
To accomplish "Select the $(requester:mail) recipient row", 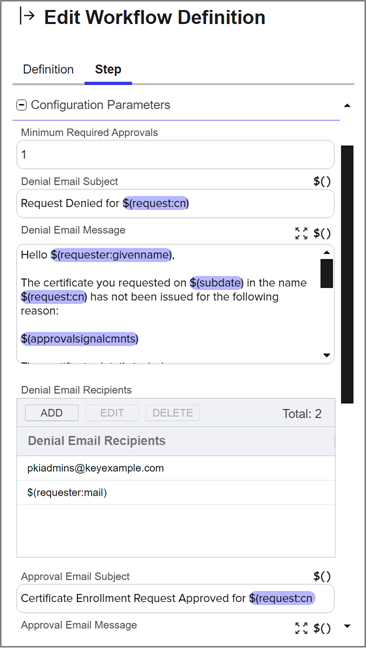I will click(176, 493).
